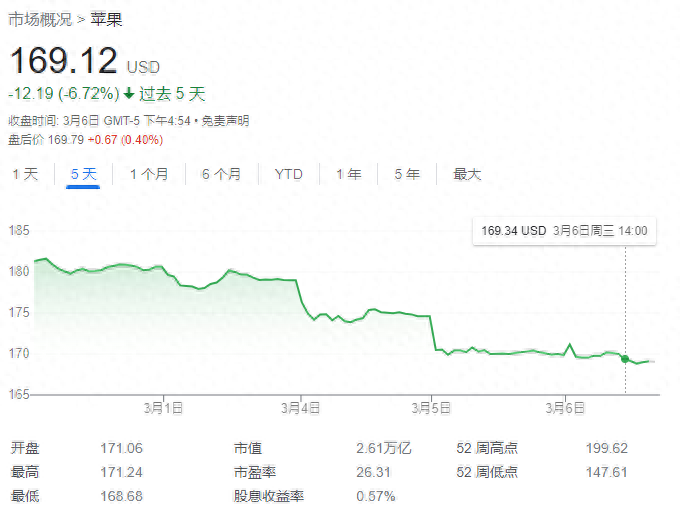
Task: Click the 169.34 USD chart tooltip
Action: [x=564, y=231]
